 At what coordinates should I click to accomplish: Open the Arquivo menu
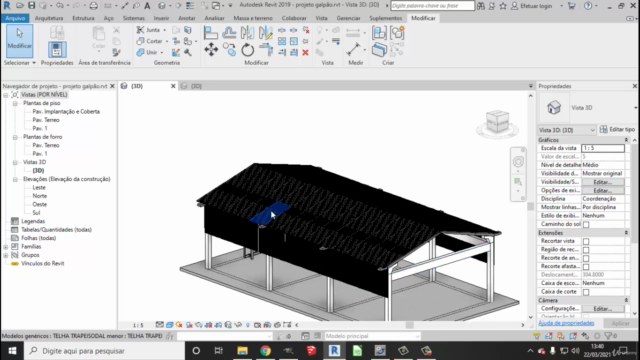tap(15, 18)
